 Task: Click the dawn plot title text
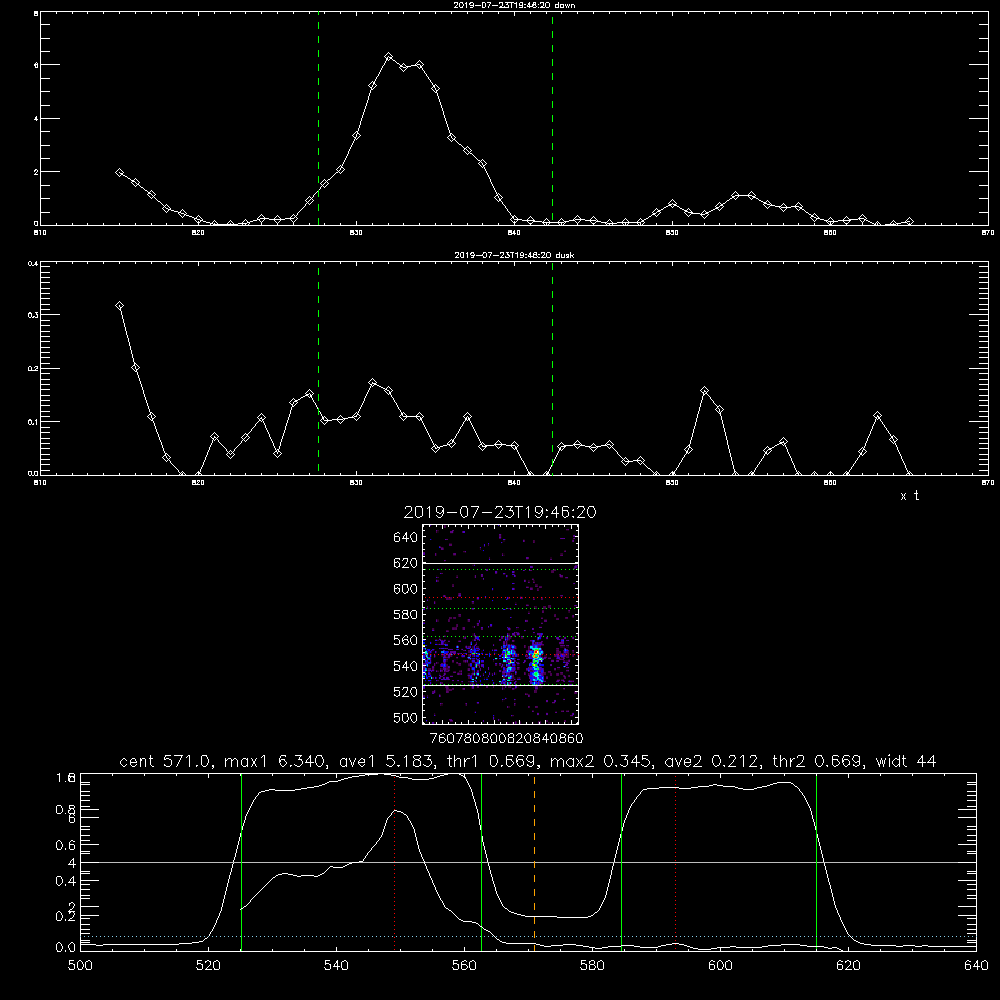click(x=514, y=5)
